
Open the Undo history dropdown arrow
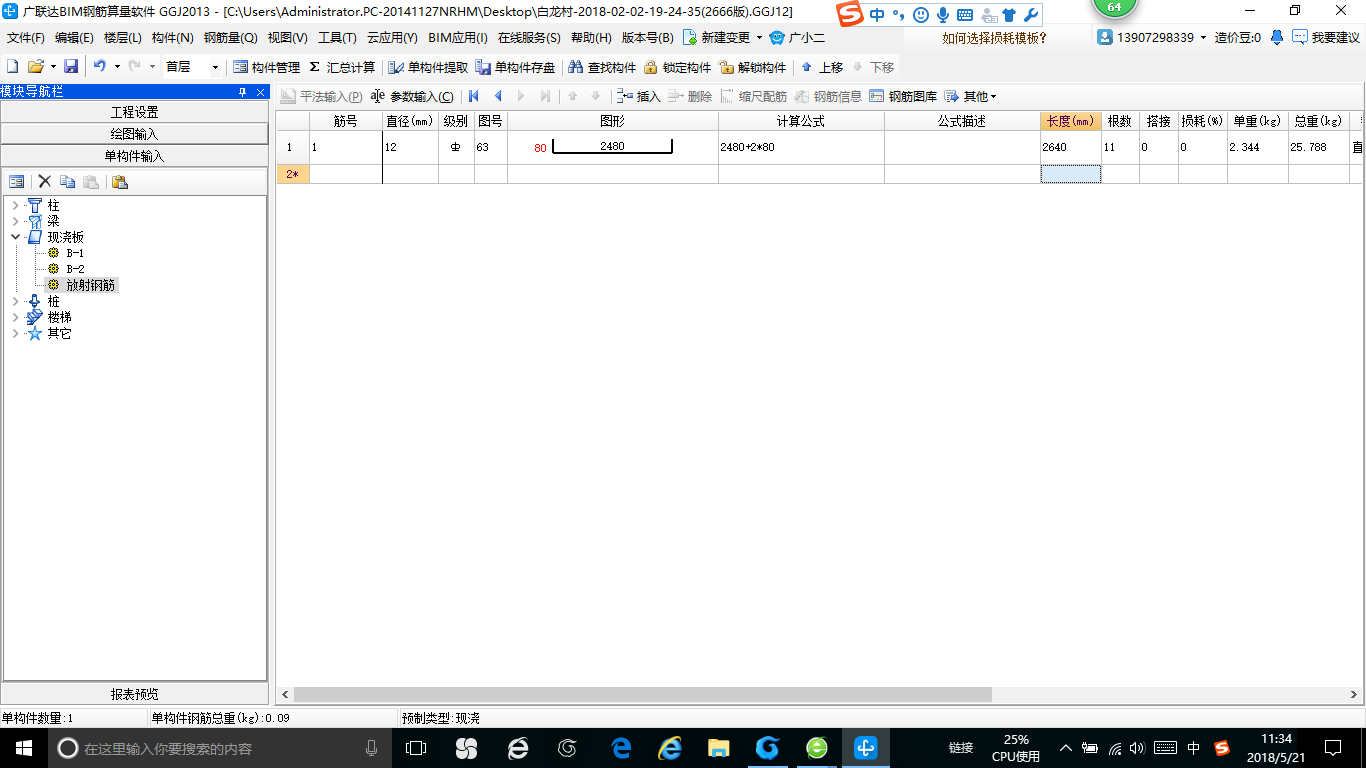[116, 67]
